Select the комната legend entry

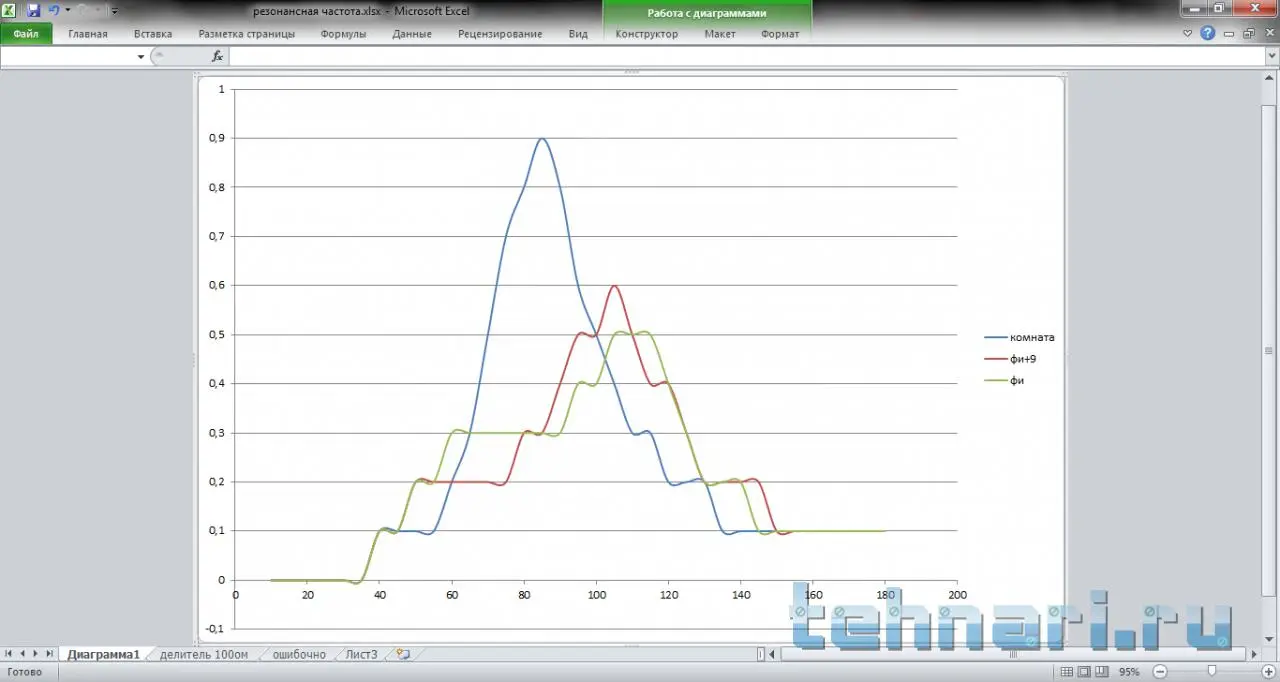pos(1019,337)
